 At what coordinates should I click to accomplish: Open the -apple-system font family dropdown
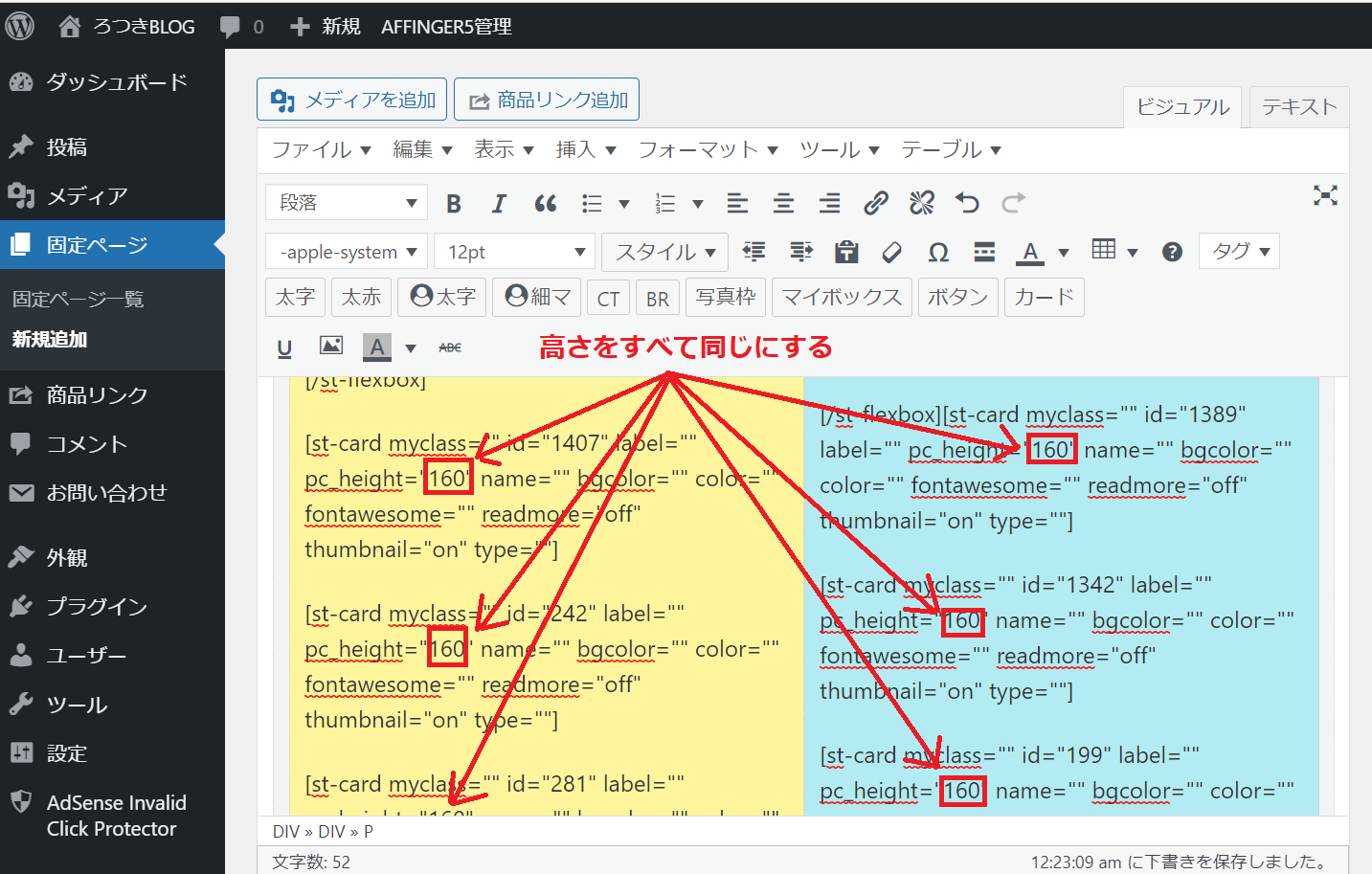tap(347, 252)
